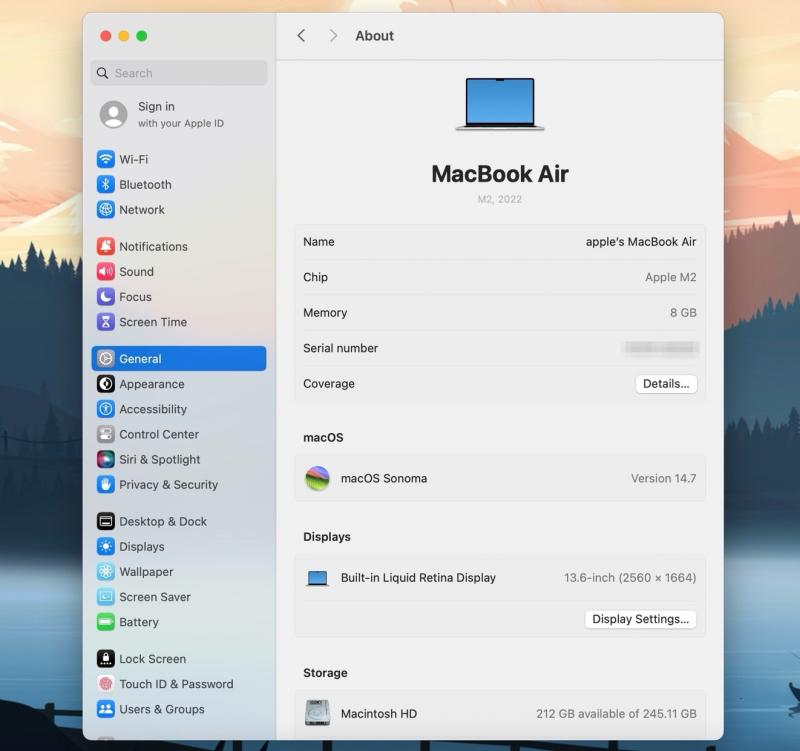Click the M2, 2022 subtitle
This screenshot has height=751, width=800.
tap(499, 199)
